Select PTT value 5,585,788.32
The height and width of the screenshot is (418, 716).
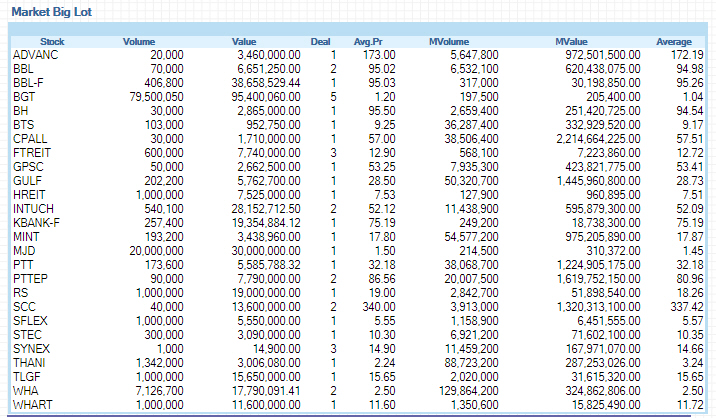pyautogui.click(x=269, y=265)
